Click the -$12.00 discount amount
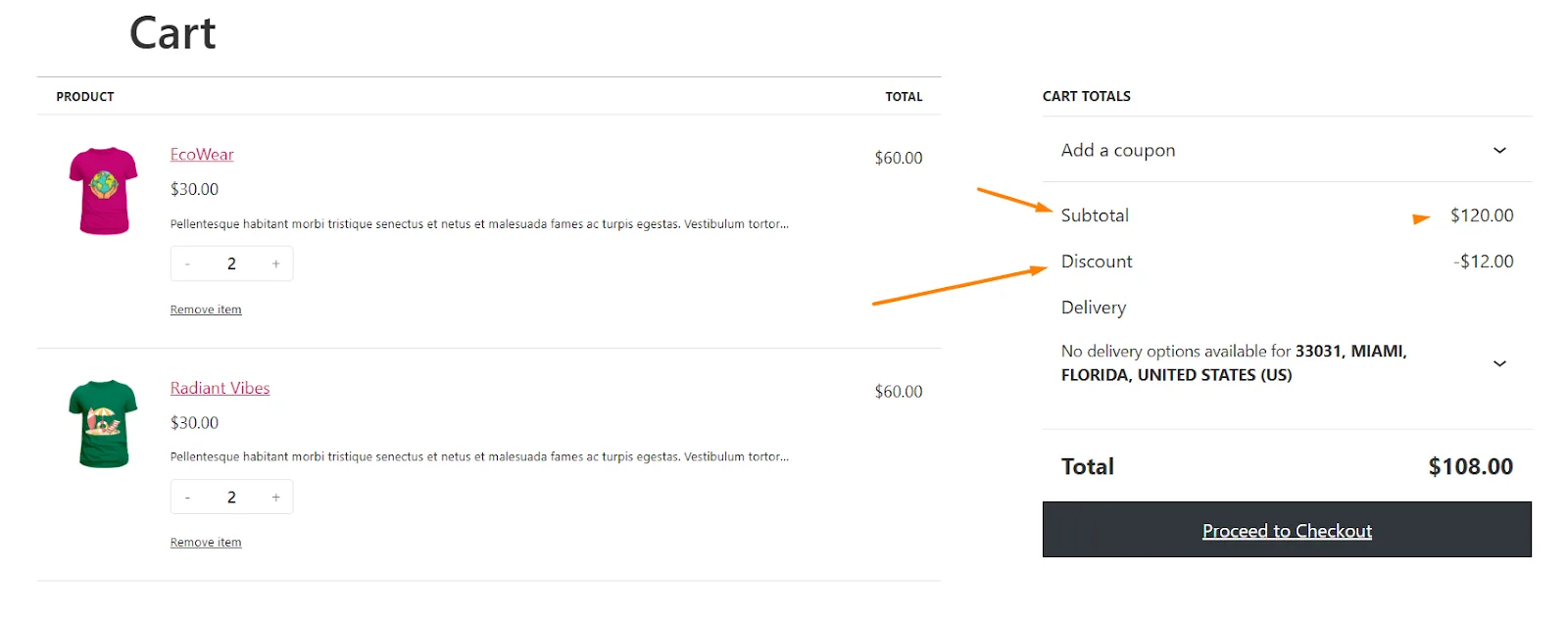This screenshot has width=1568, height=619. (x=1483, y=262)
